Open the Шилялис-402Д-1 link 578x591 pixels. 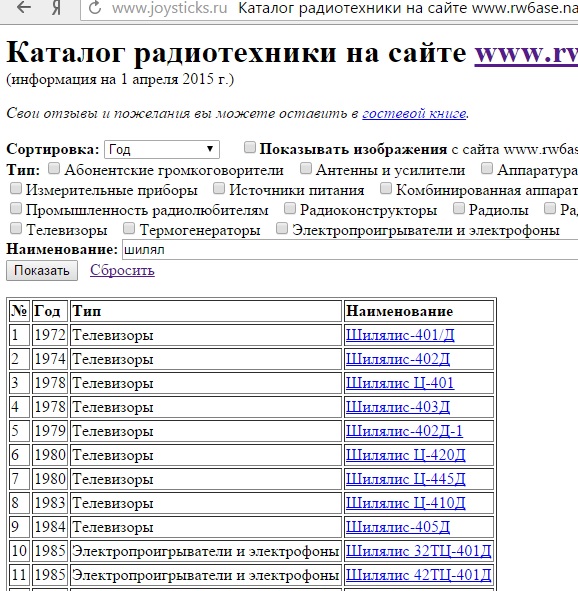(x=404, y=431)
